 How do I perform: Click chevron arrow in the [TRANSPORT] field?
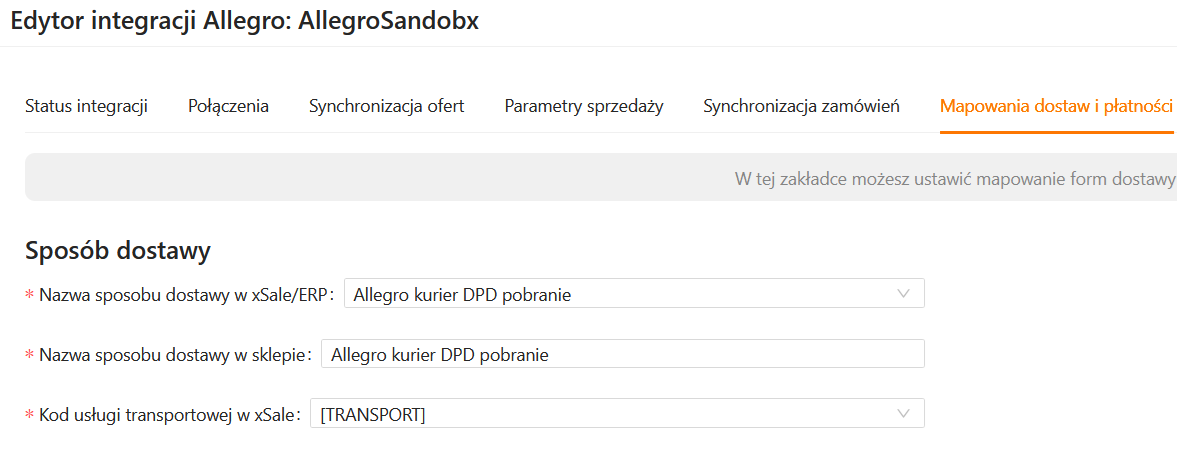(904, 414)
